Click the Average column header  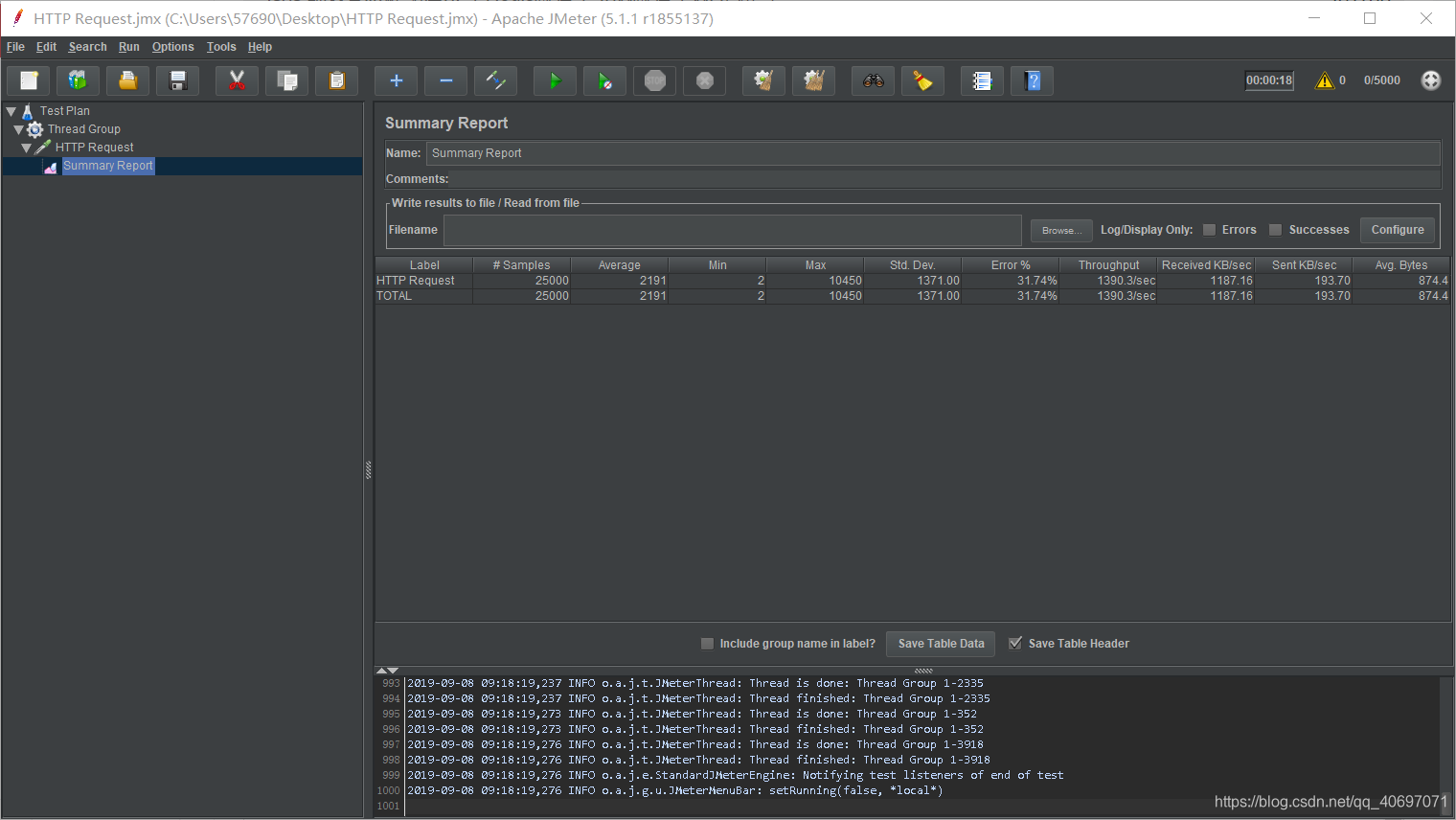620,265
